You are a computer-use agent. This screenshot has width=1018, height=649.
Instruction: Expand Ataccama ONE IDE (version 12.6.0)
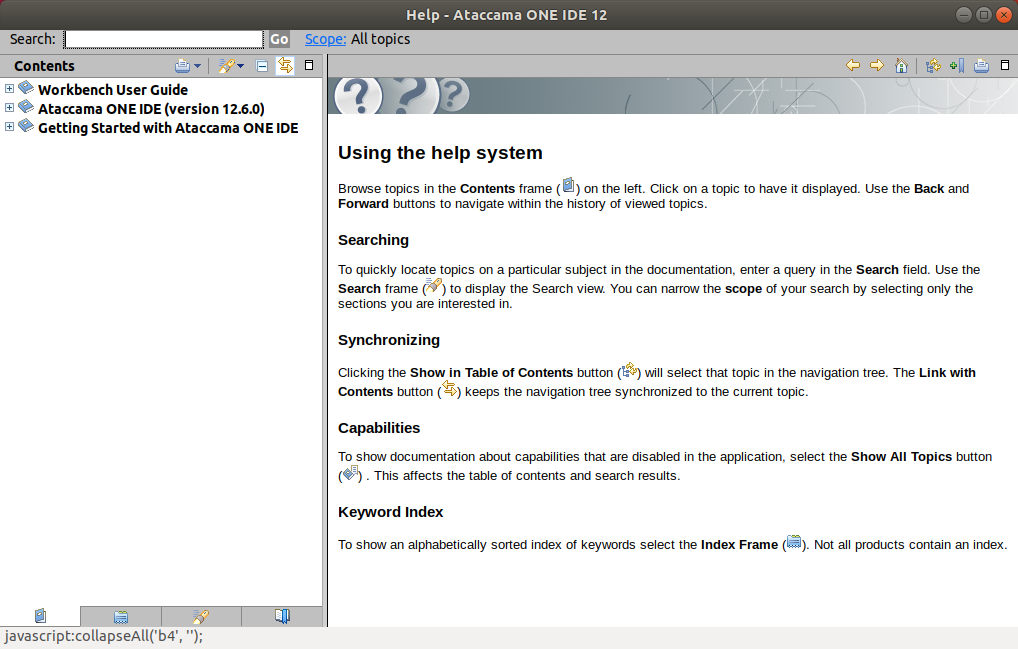click(x=9, y=107)
